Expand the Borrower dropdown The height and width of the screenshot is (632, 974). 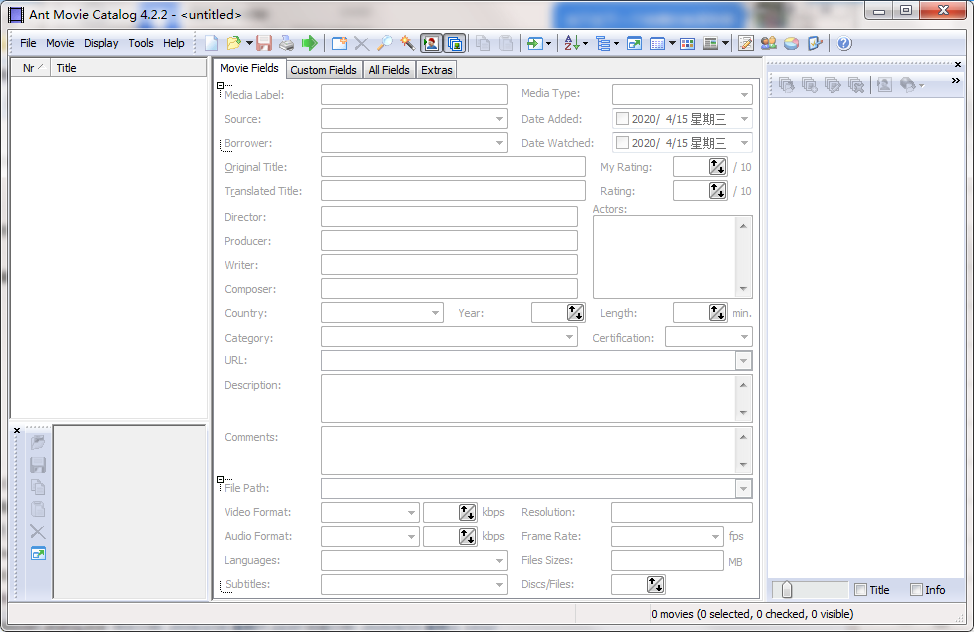click(499, 143)
